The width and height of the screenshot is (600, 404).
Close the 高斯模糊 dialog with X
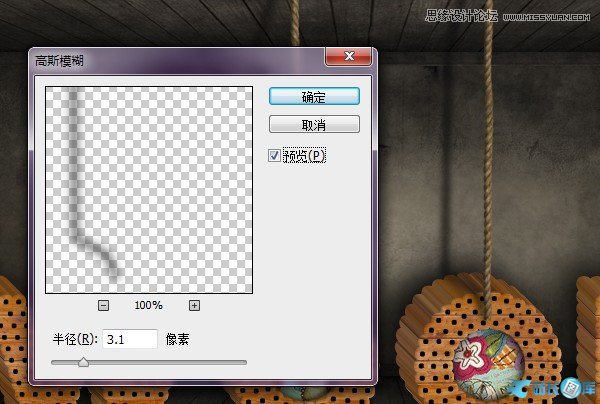pyautogui.click(x=350, y=60)
